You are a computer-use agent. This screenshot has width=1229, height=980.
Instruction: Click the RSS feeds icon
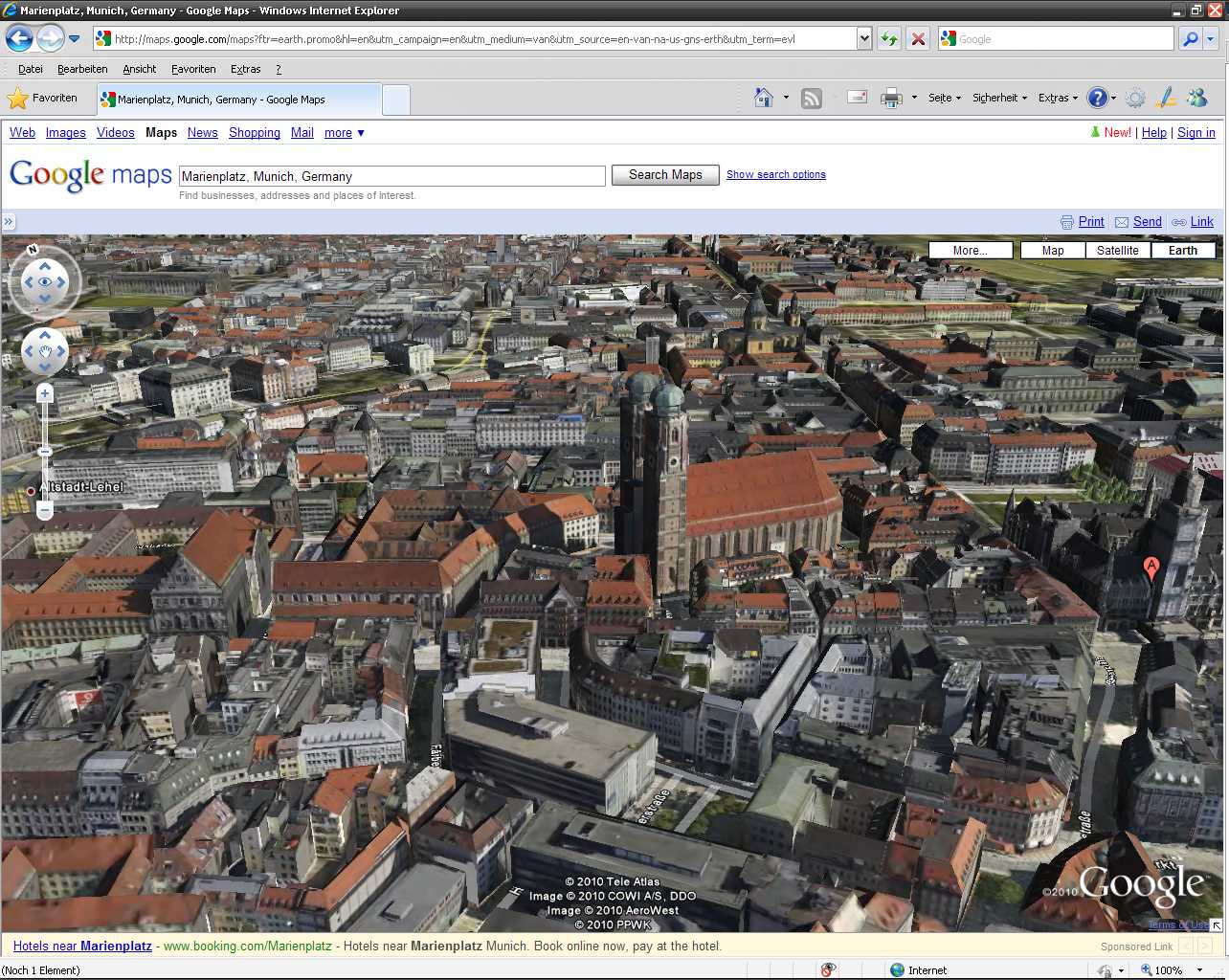[x=812, y=98]
